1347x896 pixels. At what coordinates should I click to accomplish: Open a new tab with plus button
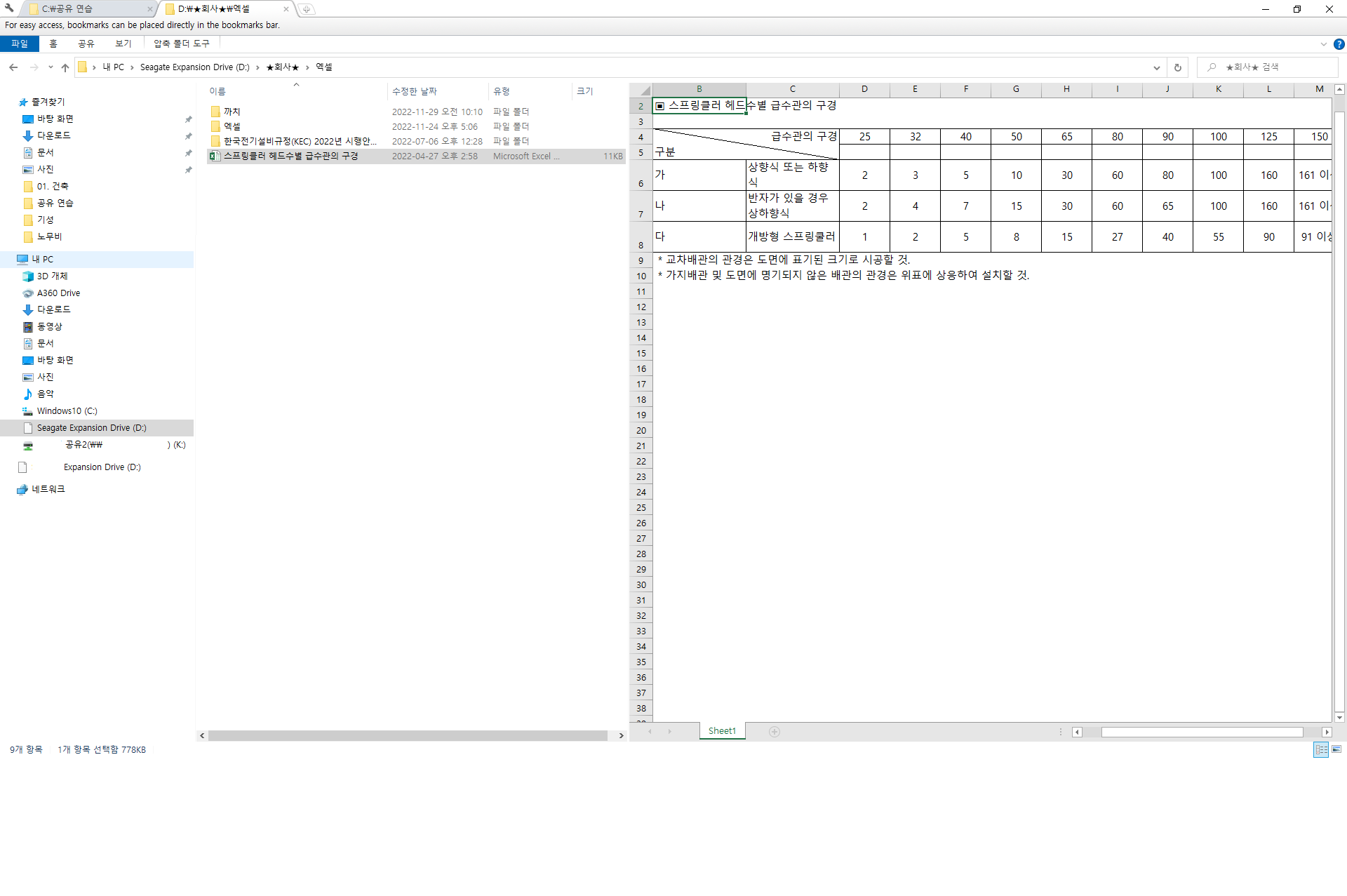pyautogui.click(x=307, y=9)
